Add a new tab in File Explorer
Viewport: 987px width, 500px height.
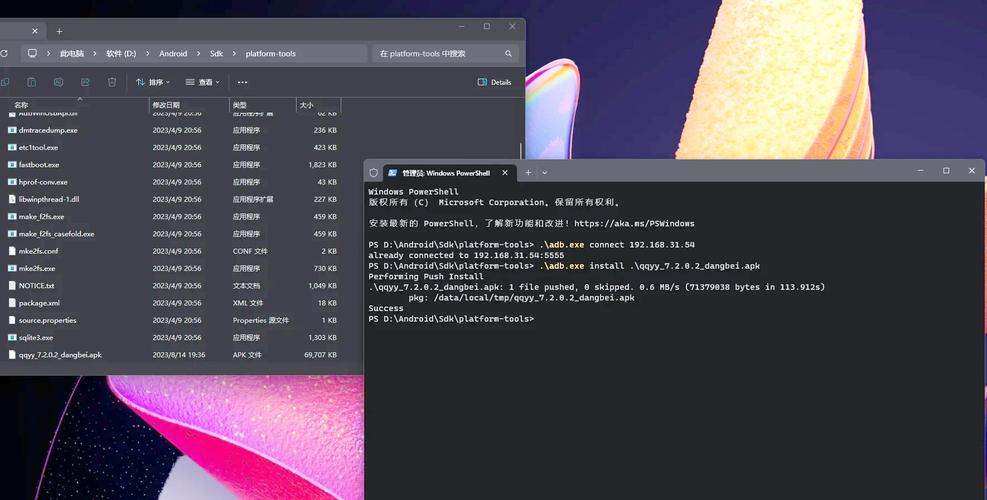click(59, 31)
